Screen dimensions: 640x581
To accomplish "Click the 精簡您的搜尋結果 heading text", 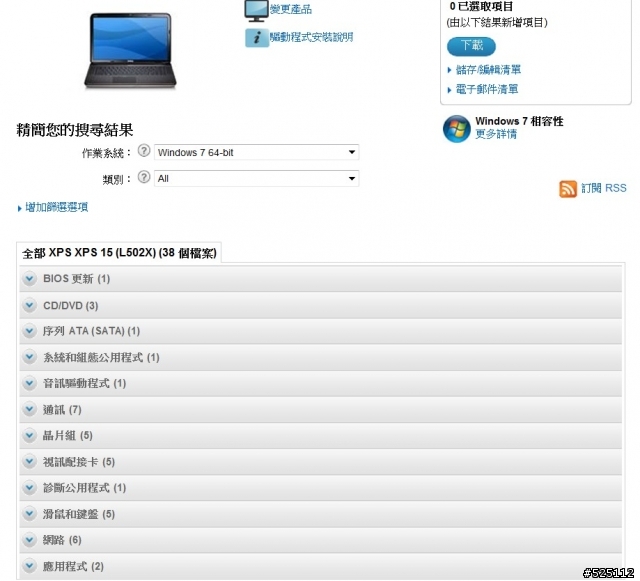I will [75, 130].
